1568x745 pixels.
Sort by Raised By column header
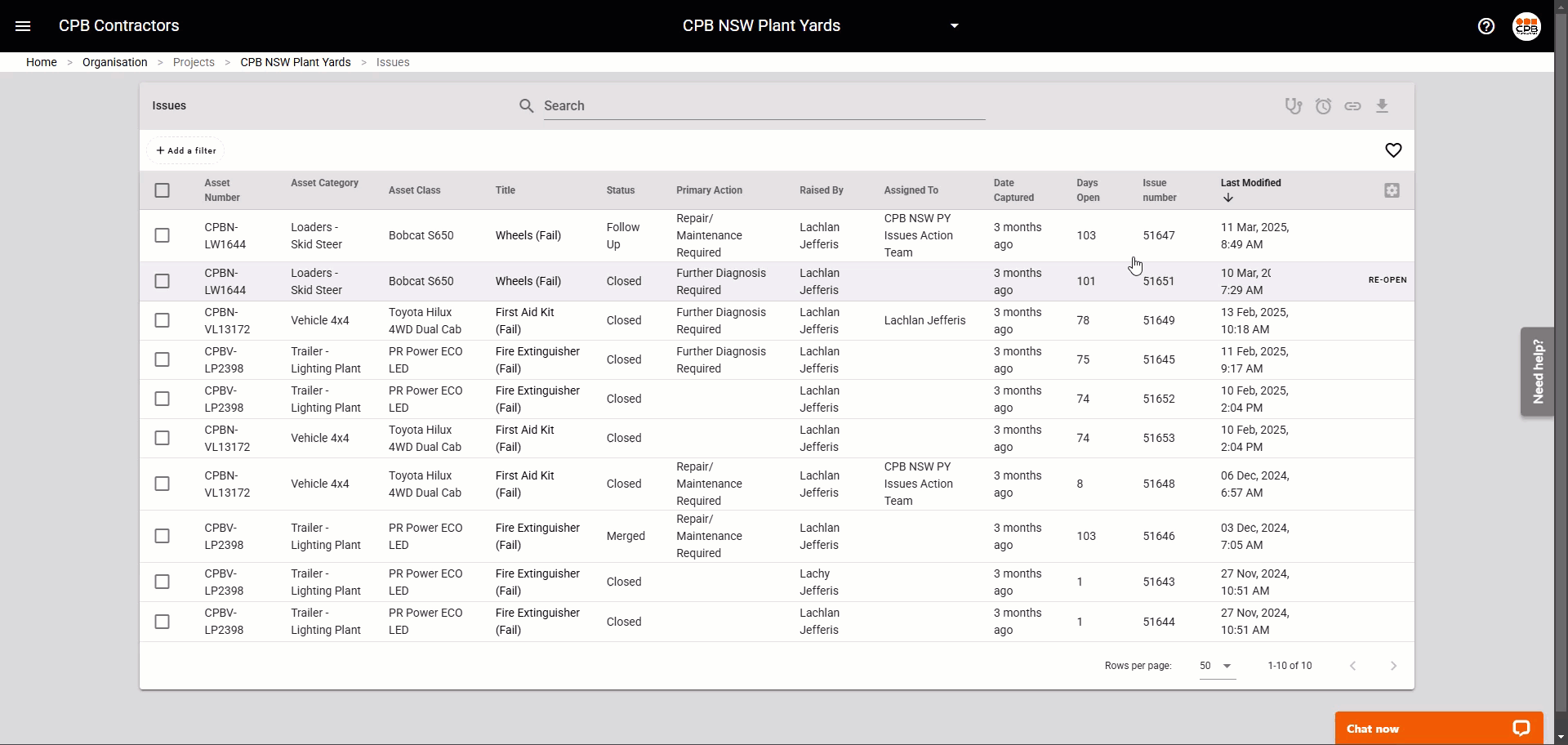pyautogui.click(x=822, y=190)
